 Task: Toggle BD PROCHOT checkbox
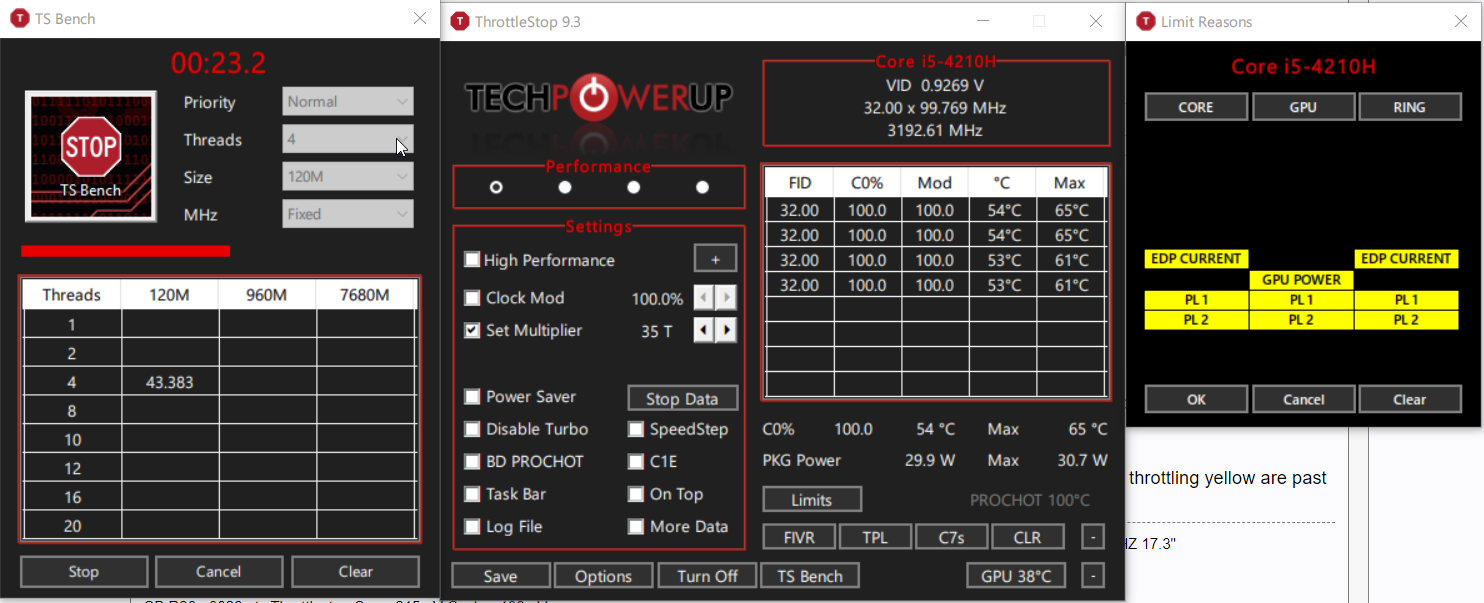click(x=472, y=462)
